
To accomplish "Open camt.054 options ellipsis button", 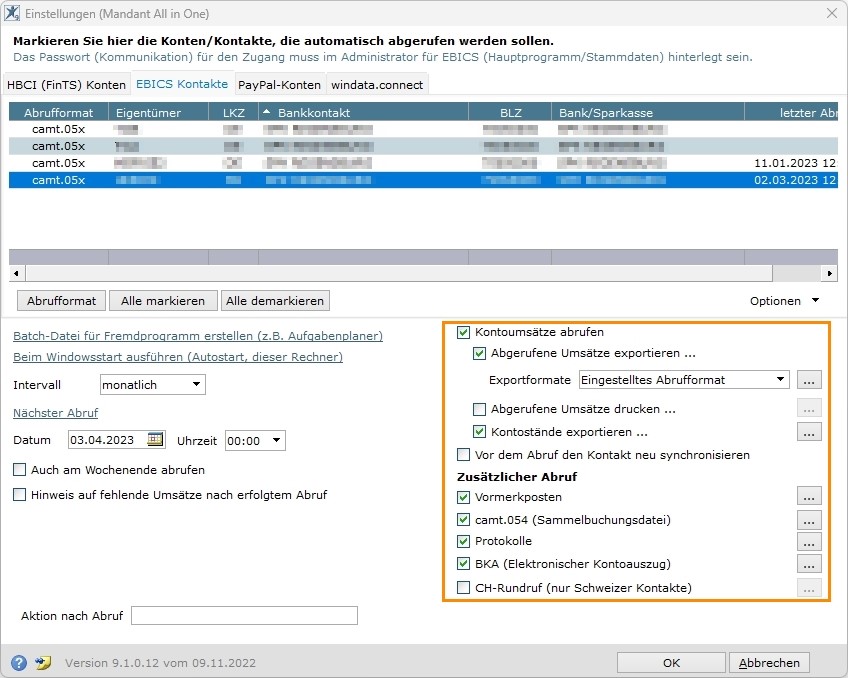I will point(809,520).
